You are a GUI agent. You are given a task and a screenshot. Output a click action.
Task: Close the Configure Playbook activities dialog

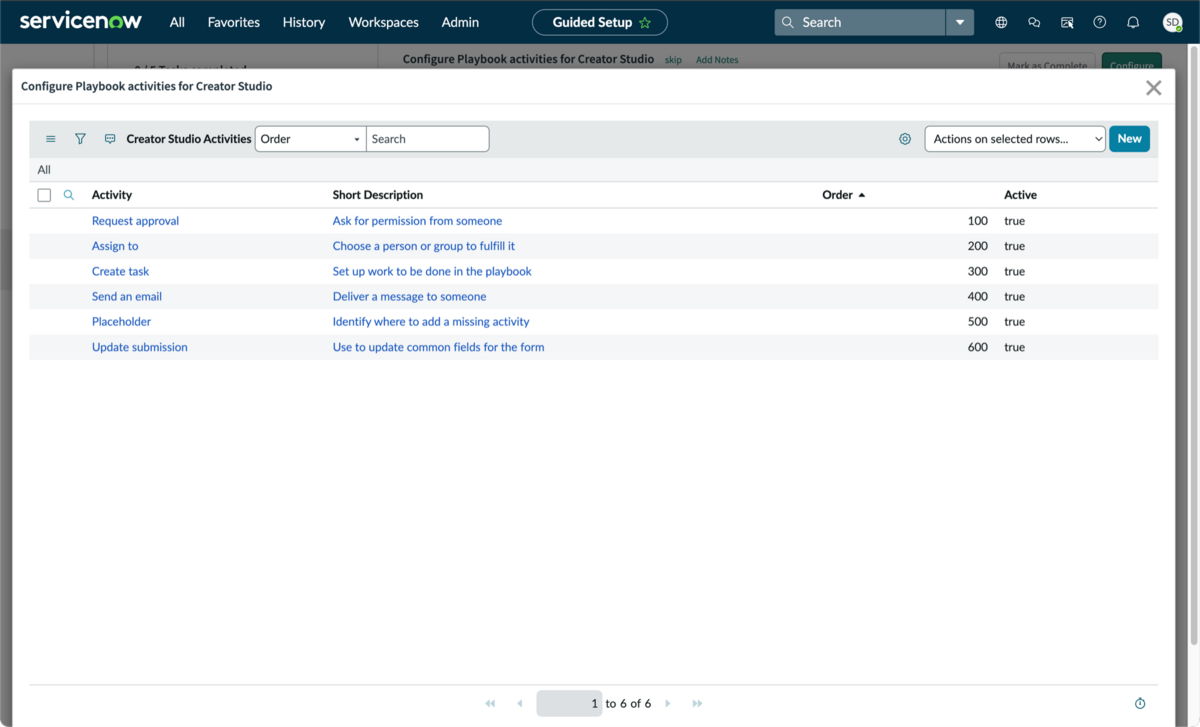(1154, 87)
